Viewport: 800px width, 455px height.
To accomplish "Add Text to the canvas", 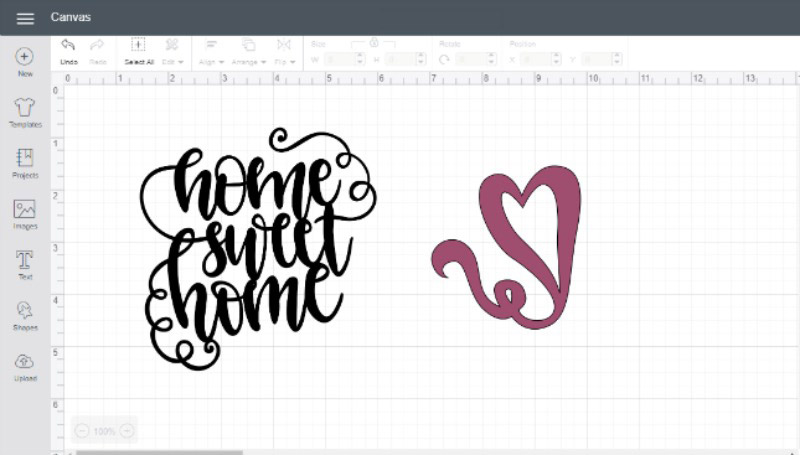I will pyautogui.click(x=25, y=265).
